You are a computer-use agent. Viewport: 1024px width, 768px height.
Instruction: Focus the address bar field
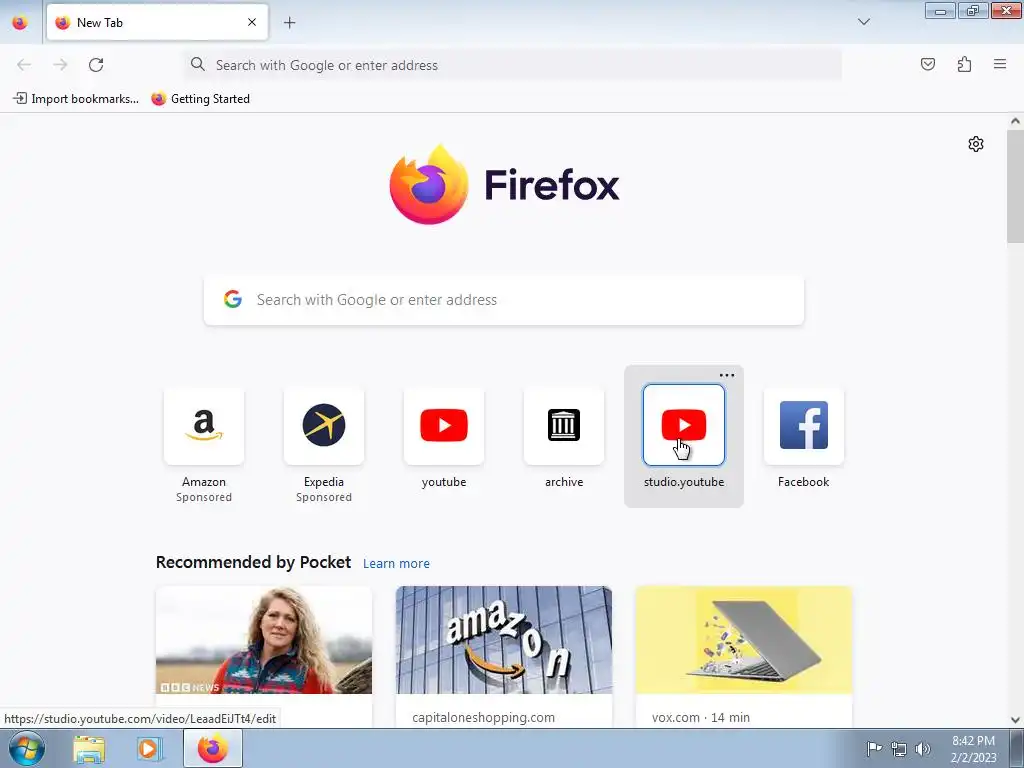[513, 65]
